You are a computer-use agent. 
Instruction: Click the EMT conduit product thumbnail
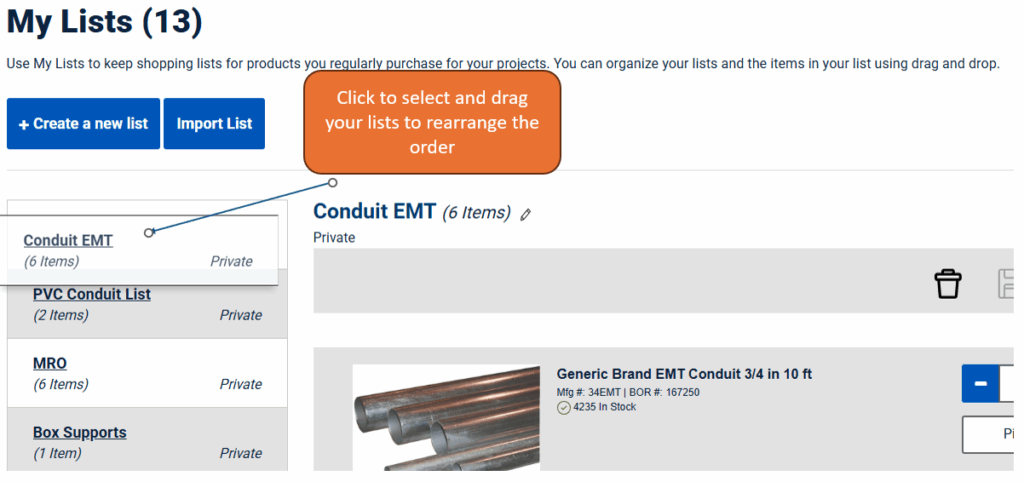tap(446, 417)
